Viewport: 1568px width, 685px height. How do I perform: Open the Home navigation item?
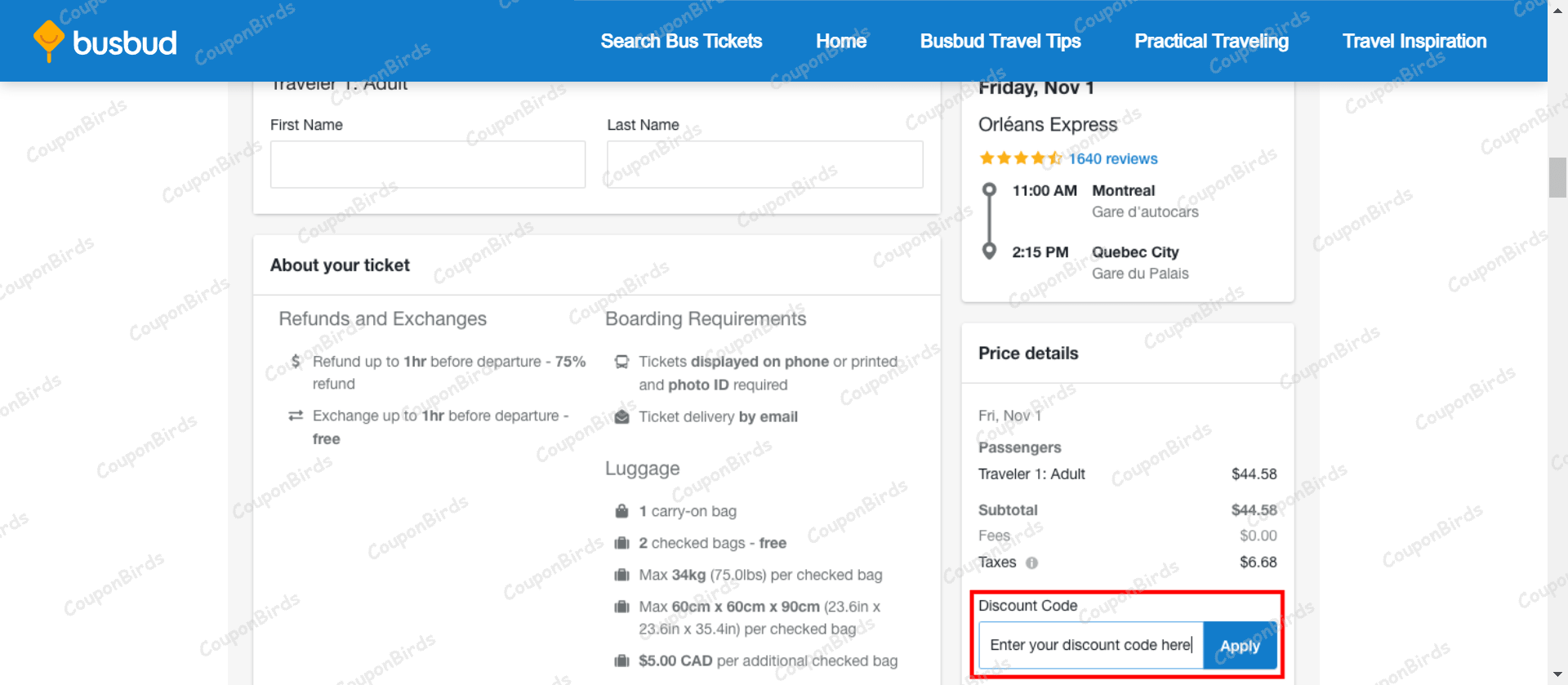pos(840,41)
